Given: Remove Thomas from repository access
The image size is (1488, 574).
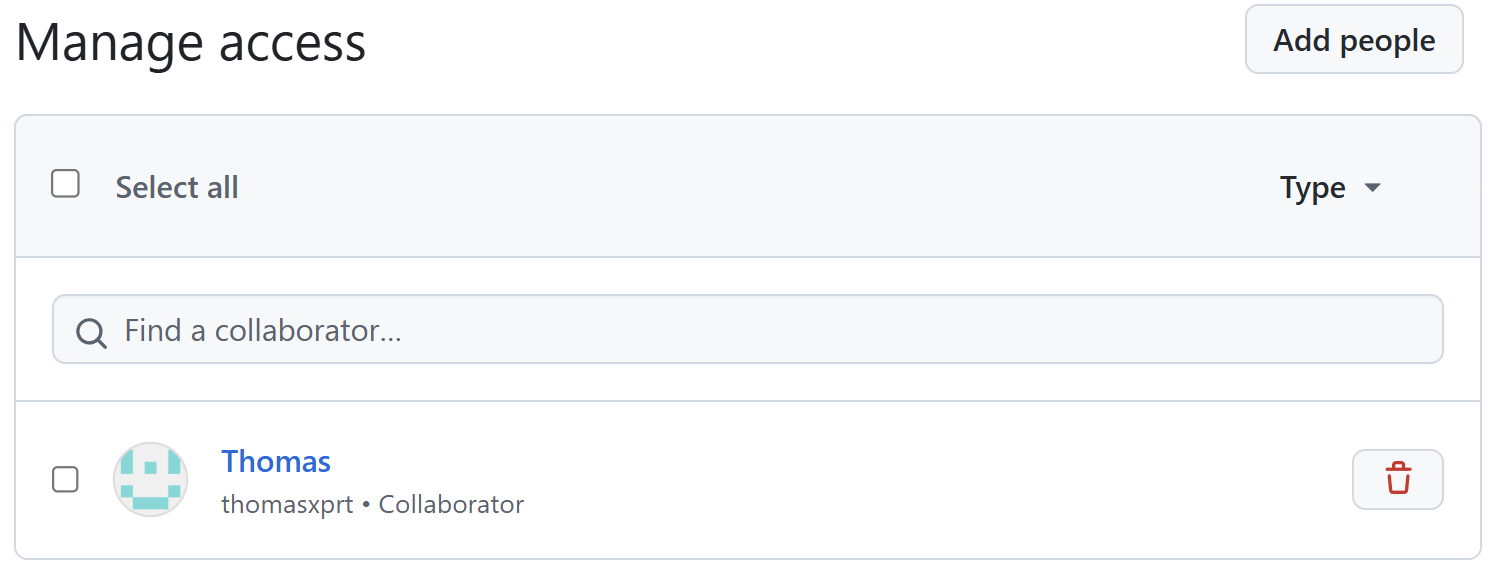Looking at the screenshot, I should tap(1397, 479).
